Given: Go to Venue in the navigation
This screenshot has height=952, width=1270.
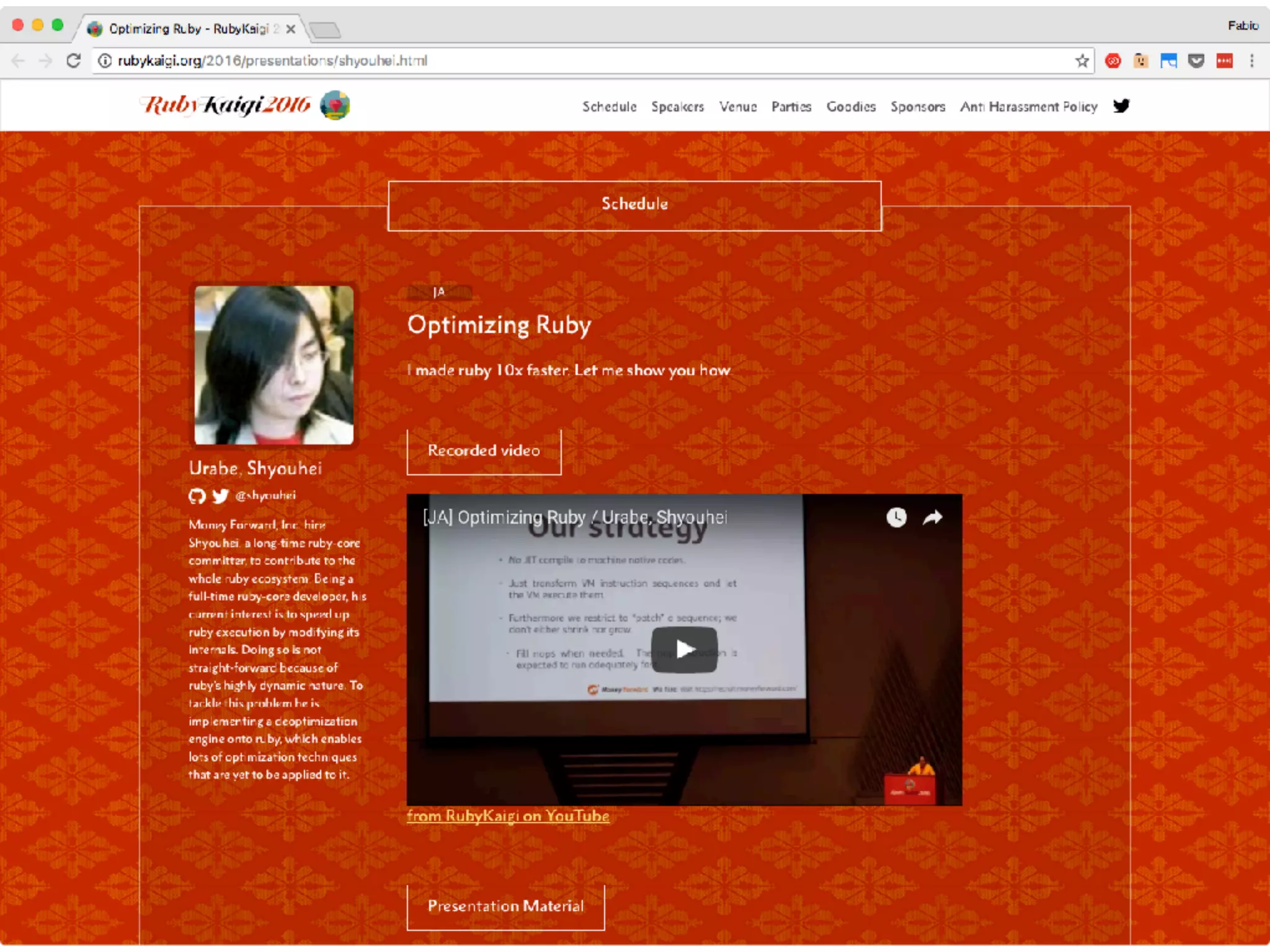Looking at the screenshot, I should tap(737, 107).
